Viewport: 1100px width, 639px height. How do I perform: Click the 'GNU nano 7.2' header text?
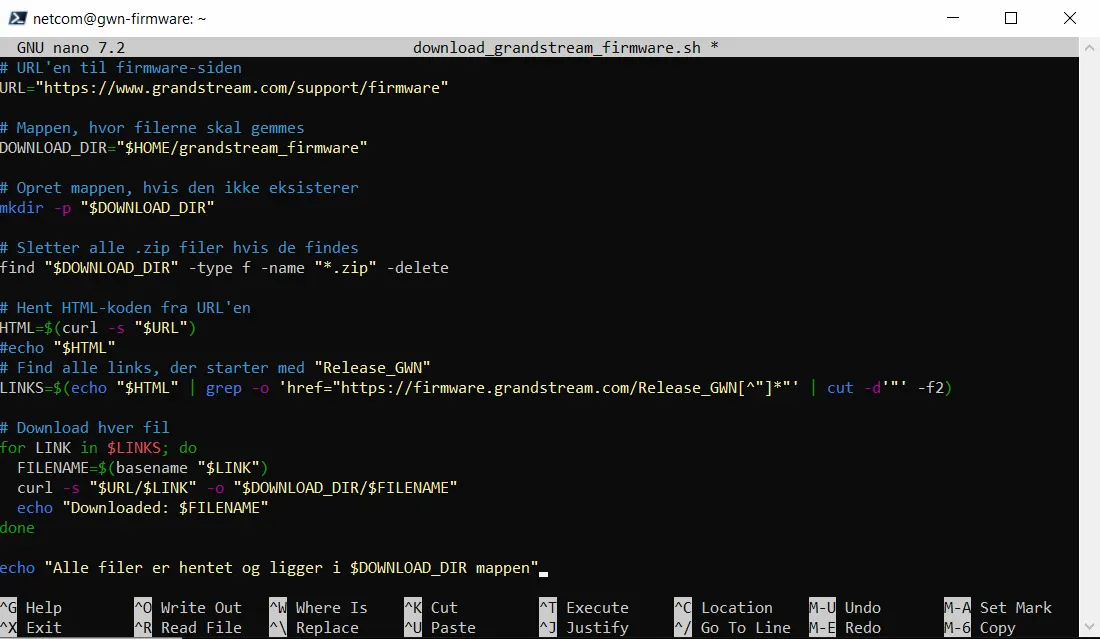[x=71, y=48]
